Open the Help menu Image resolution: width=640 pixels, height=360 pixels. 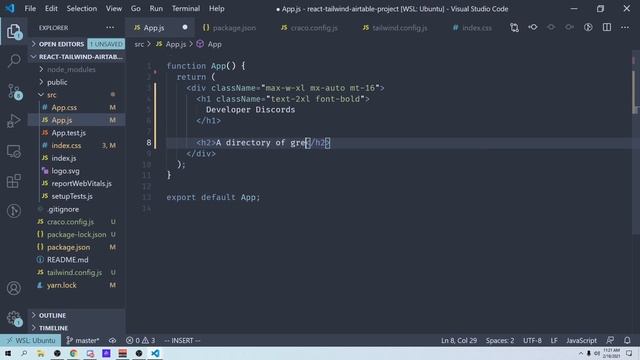coord(216,9)
